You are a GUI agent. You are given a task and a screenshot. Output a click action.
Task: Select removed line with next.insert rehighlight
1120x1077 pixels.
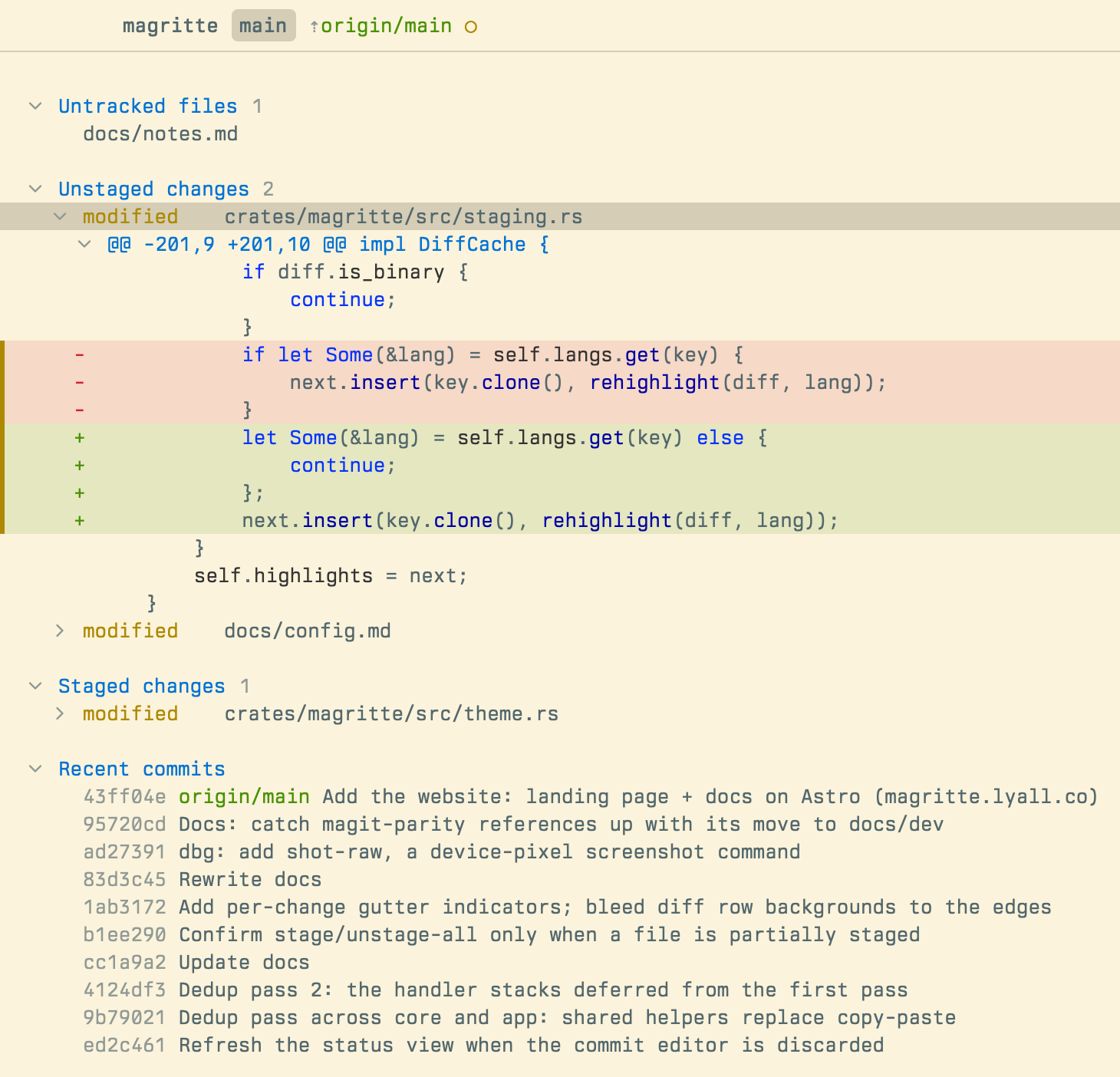tap(560, 382)
